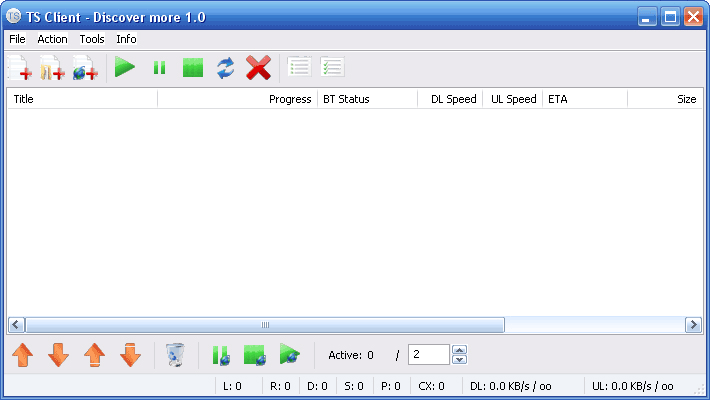Click the first orange down arrow

click(x=58, y=355)
